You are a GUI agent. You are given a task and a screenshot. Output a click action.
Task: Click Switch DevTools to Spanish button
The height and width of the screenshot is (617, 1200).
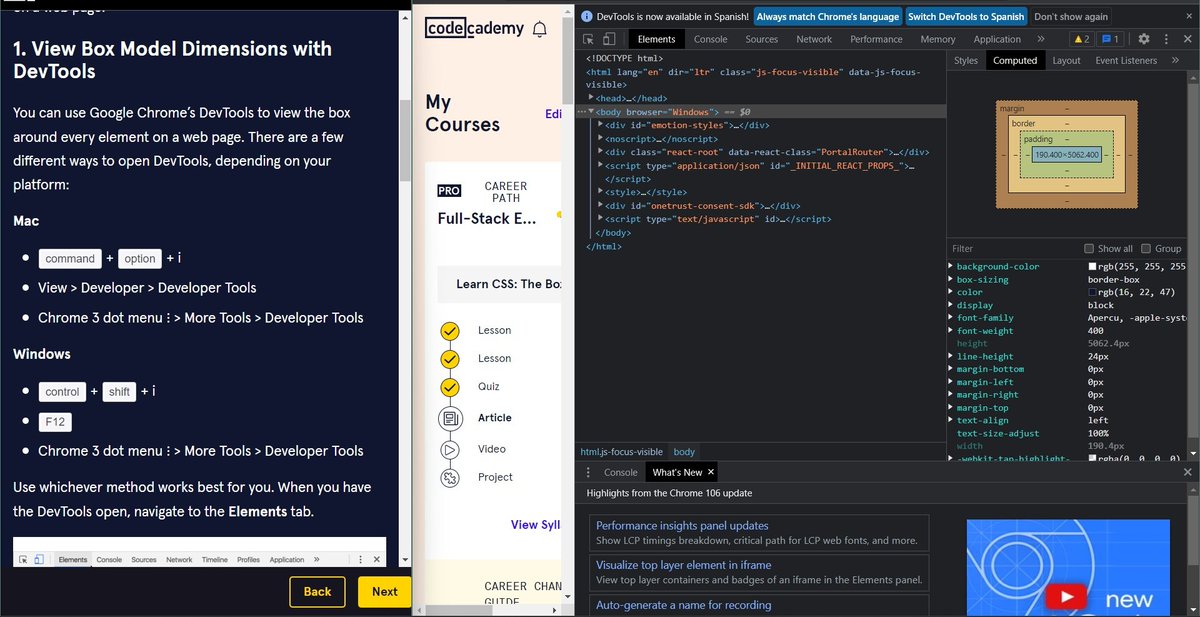click(966, 16)
